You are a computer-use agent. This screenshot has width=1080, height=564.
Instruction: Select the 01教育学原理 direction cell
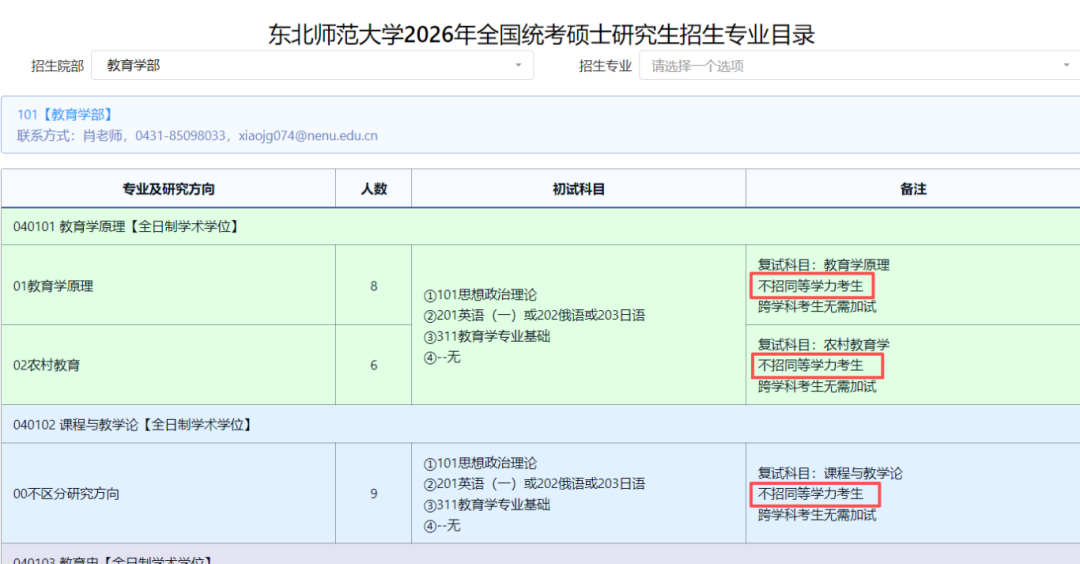coord(53,286)
